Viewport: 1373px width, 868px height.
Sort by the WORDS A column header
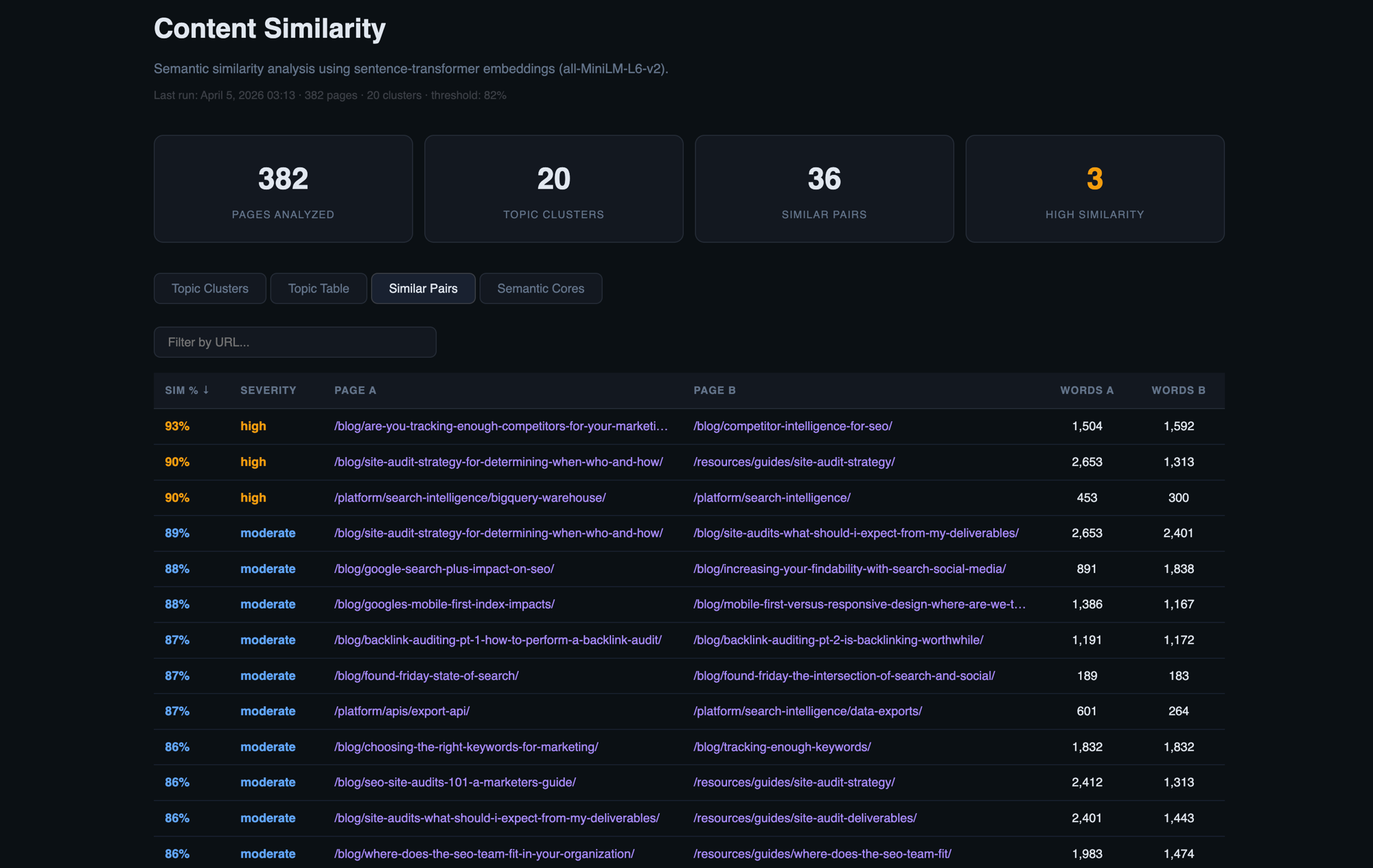[1087, 390]
